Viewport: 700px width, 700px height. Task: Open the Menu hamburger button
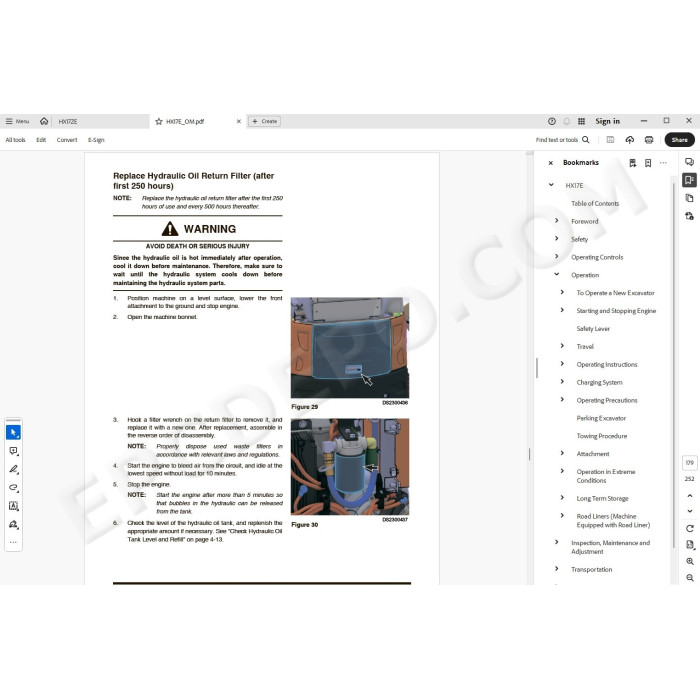[17, 121]
